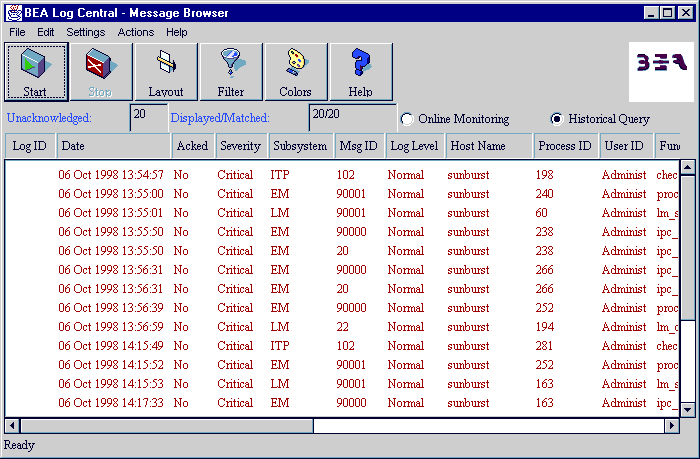The height and width of the screenshot is (459, 700).
Task: Click Process ID 198 cell
Action: pos(544,175)
